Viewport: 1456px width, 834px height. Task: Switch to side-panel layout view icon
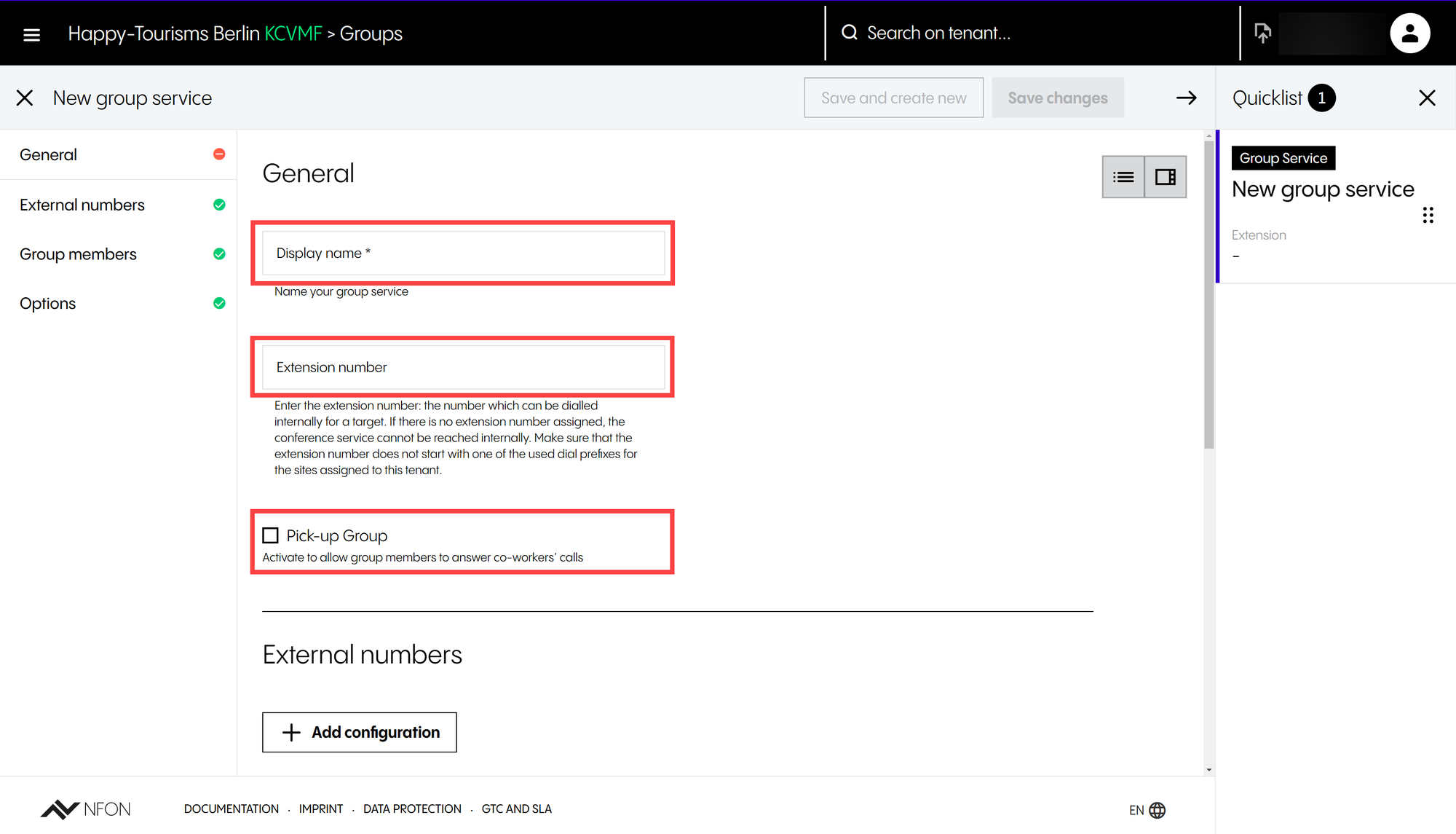coord(1166,177)
